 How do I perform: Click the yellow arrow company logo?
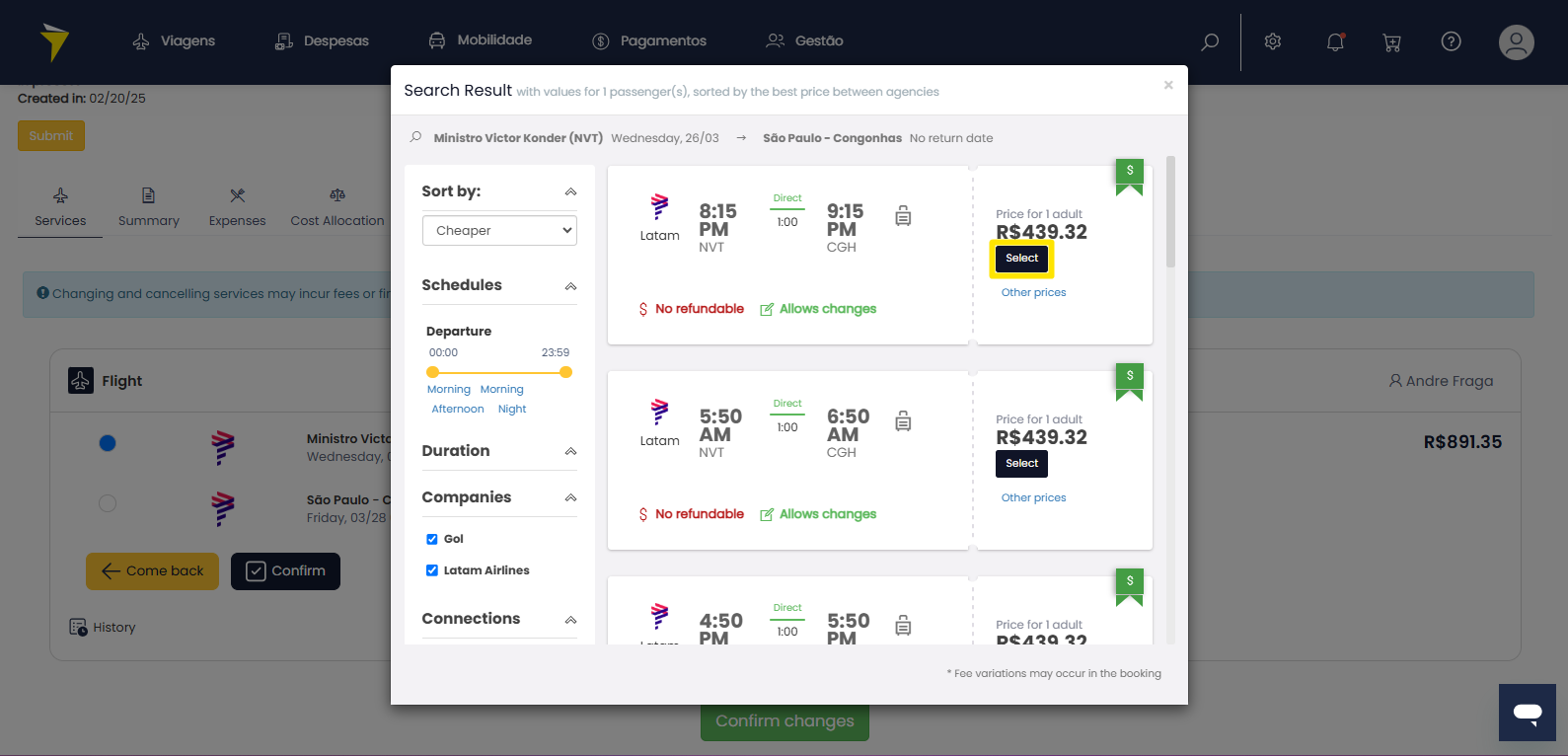54,42
